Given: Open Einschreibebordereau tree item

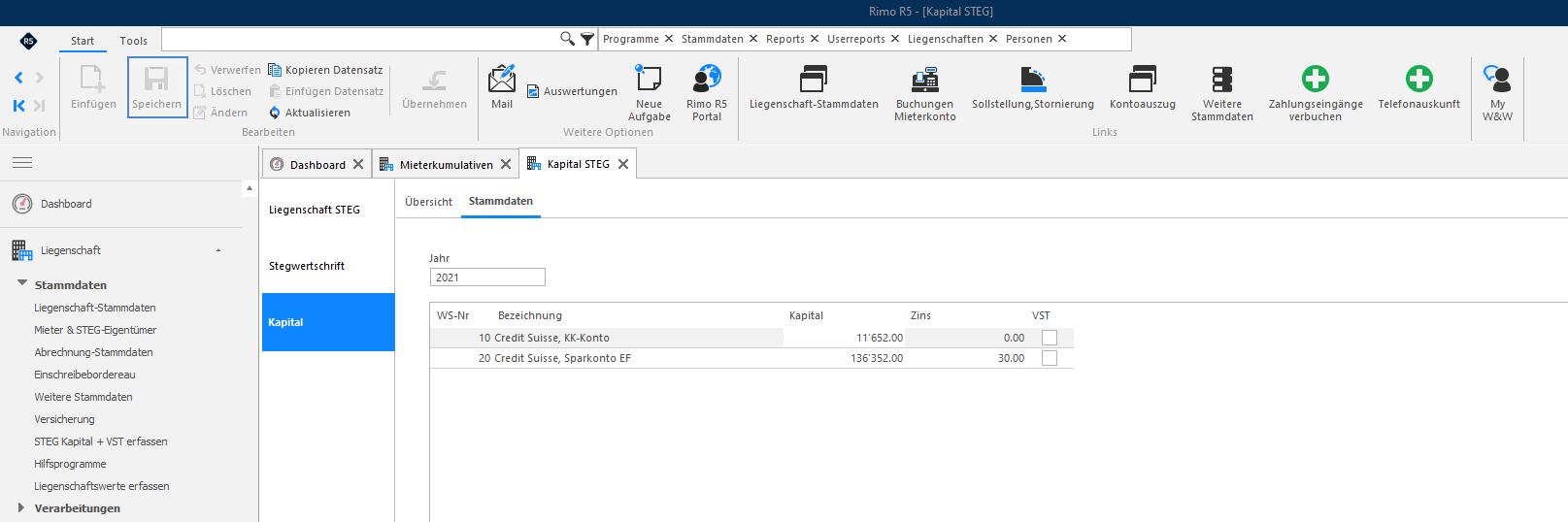Looking at the screenshot, I should tap(84, 375).
